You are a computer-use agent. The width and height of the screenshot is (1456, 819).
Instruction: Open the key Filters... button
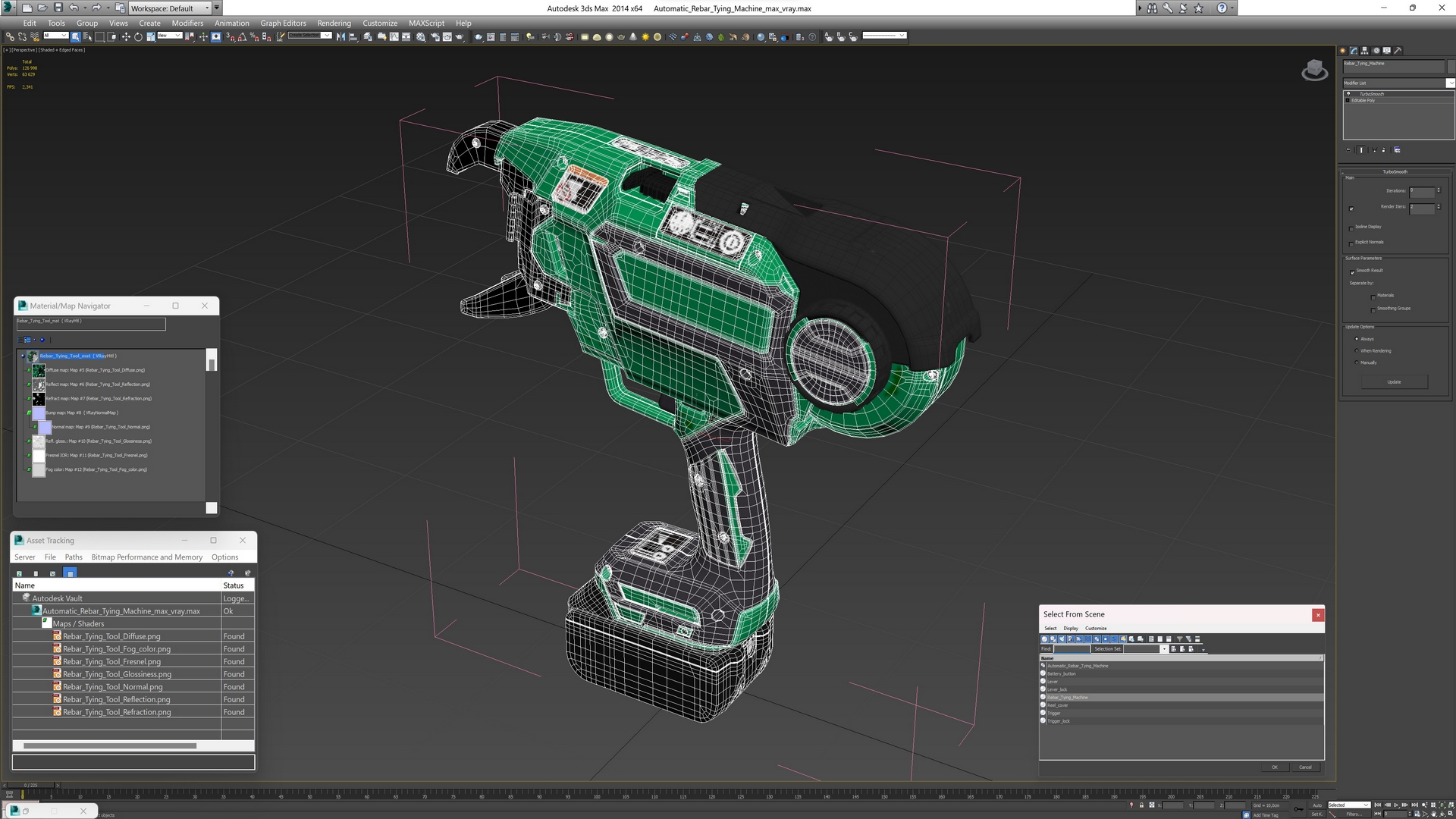1354,814
